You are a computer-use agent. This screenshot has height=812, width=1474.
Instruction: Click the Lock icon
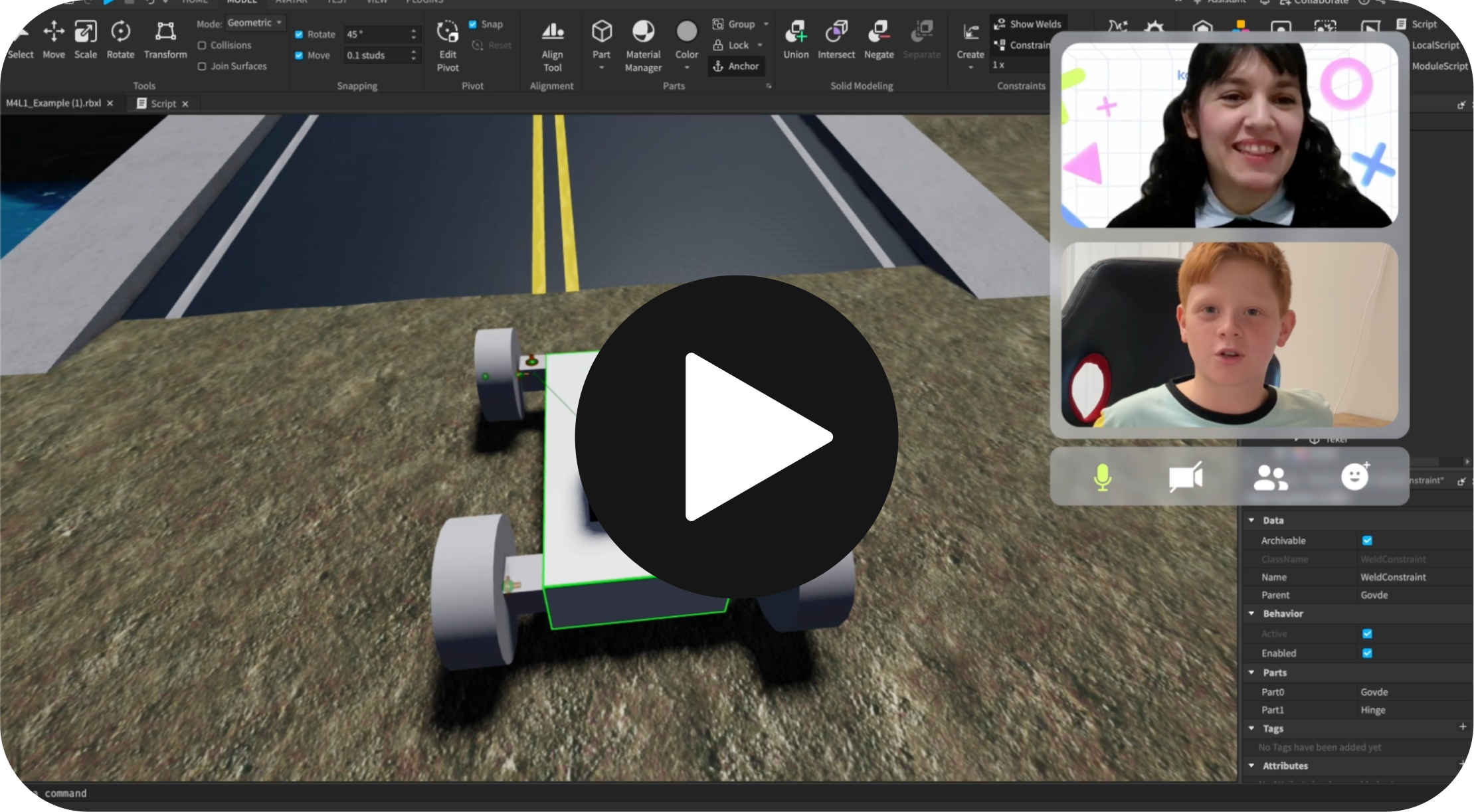coord(718,45)
